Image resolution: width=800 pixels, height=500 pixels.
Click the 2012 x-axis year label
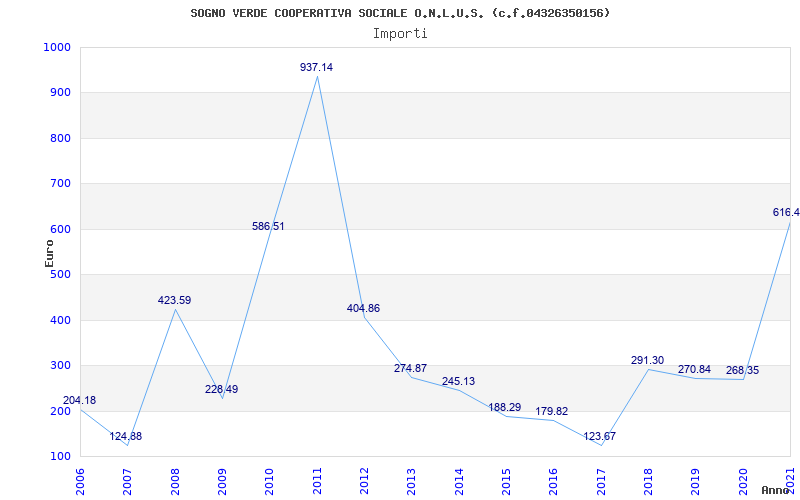tap(364, 481)
